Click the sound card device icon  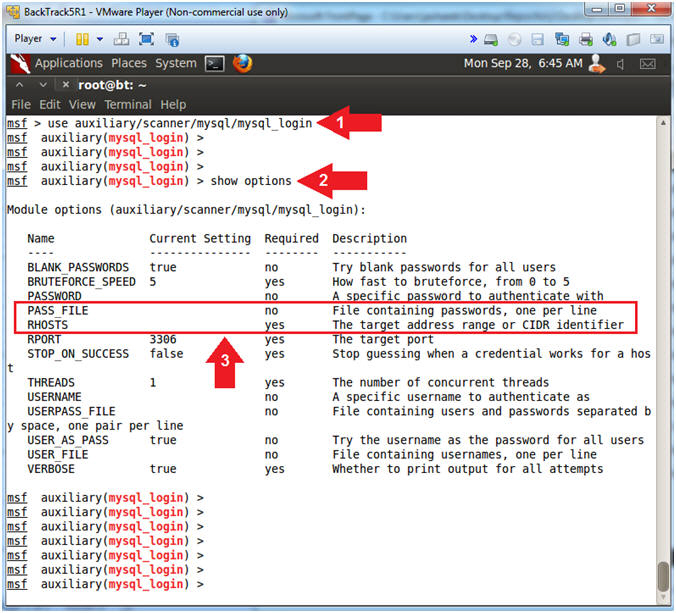click(x=610, y=40)
